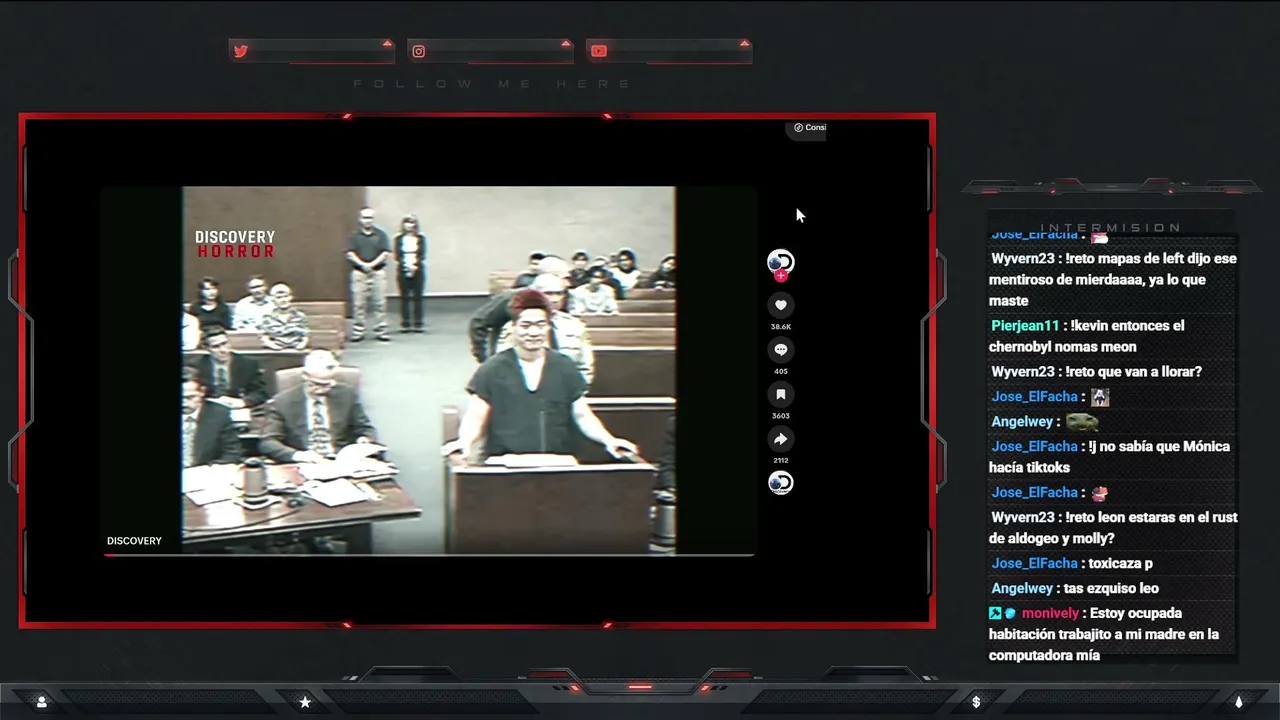Click the 2112 shares count

tap(781, 461)
